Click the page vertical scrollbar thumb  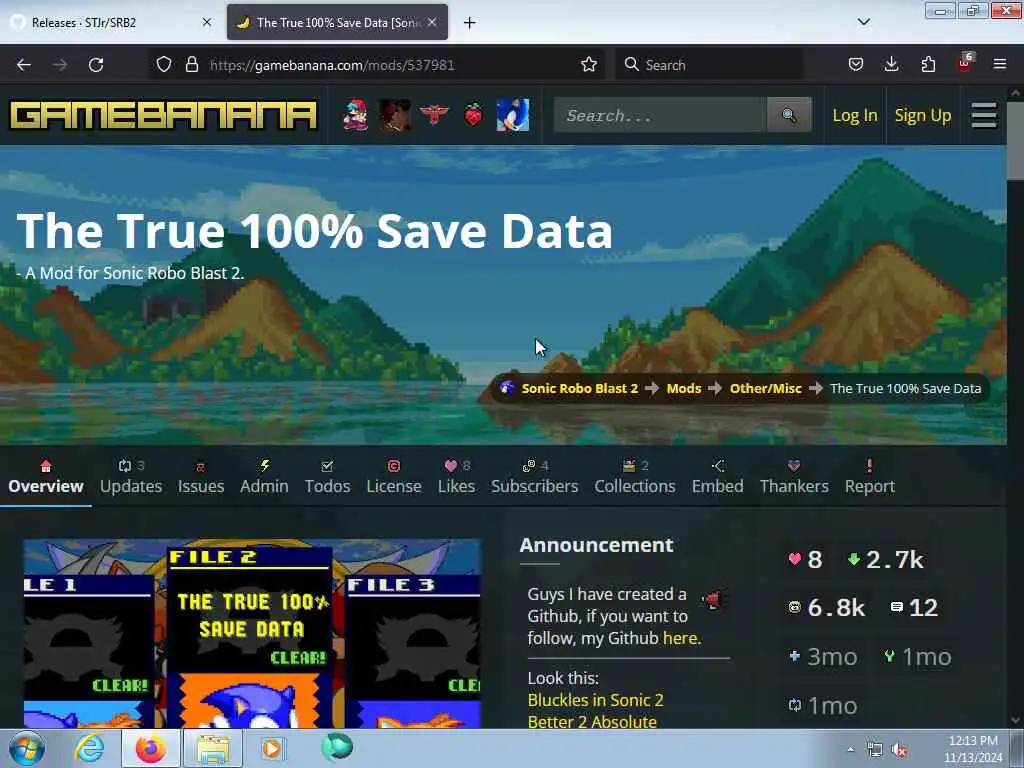pyautogui.click(x=1015, y=140)
